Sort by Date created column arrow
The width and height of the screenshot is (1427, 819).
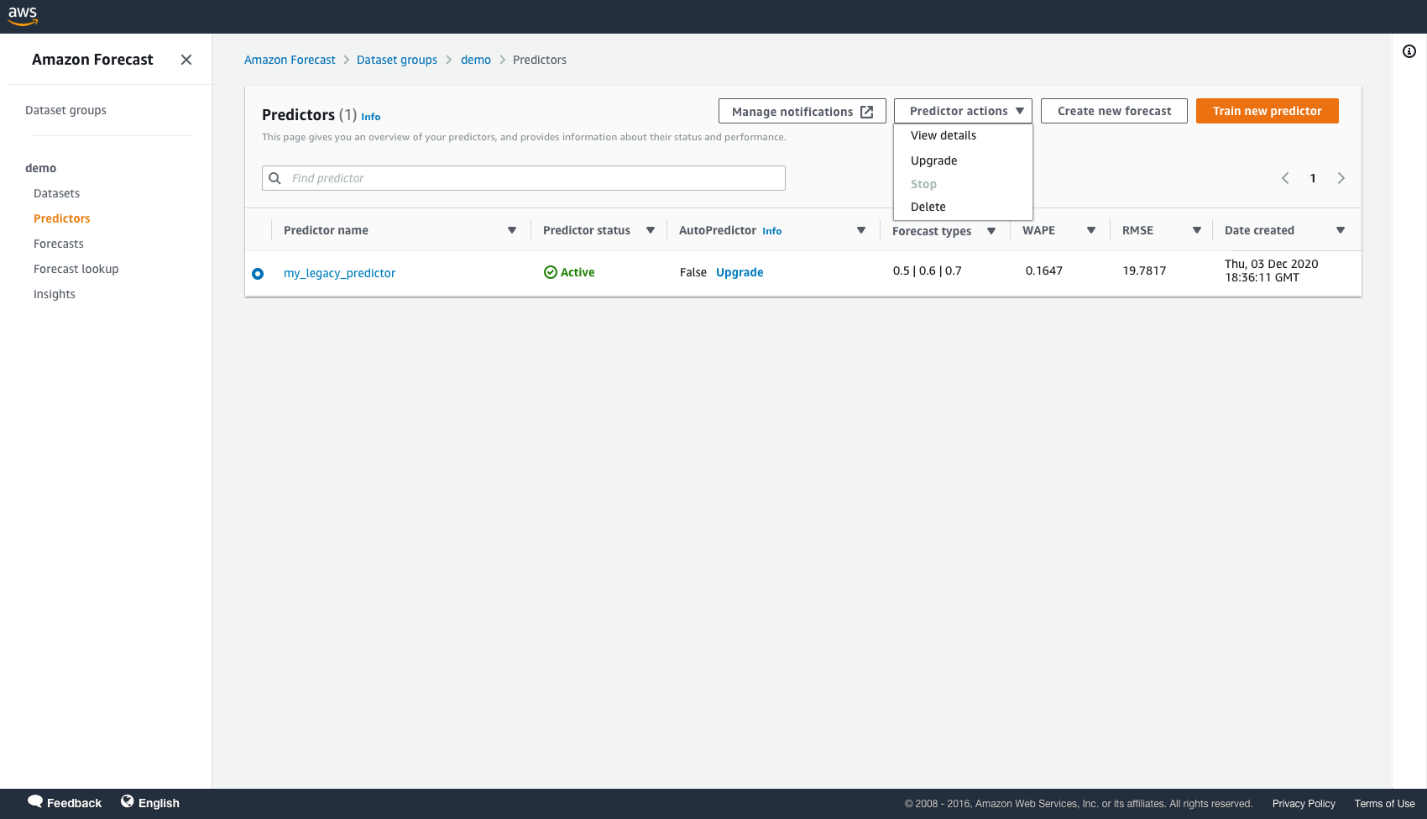1340,231
